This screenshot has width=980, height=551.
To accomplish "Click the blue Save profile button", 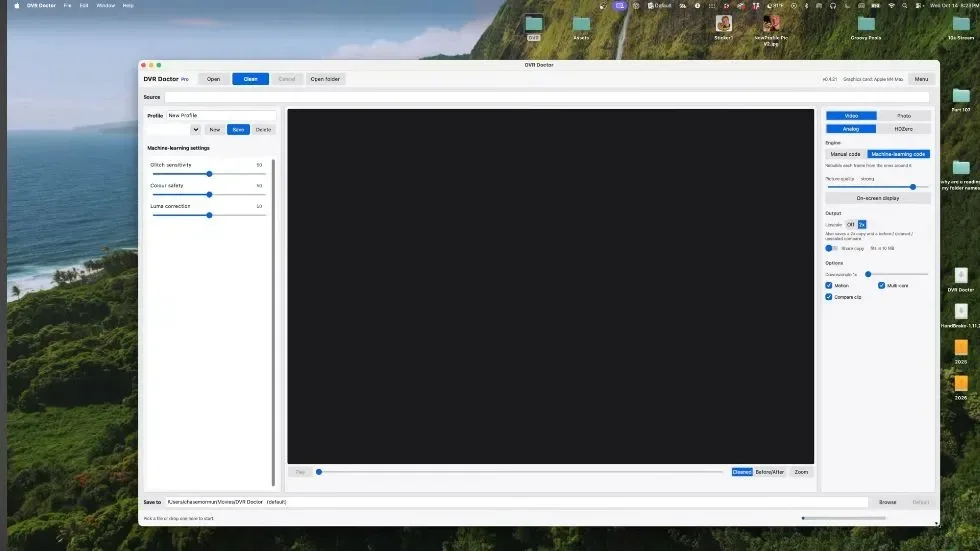I will tap(238, 130).
